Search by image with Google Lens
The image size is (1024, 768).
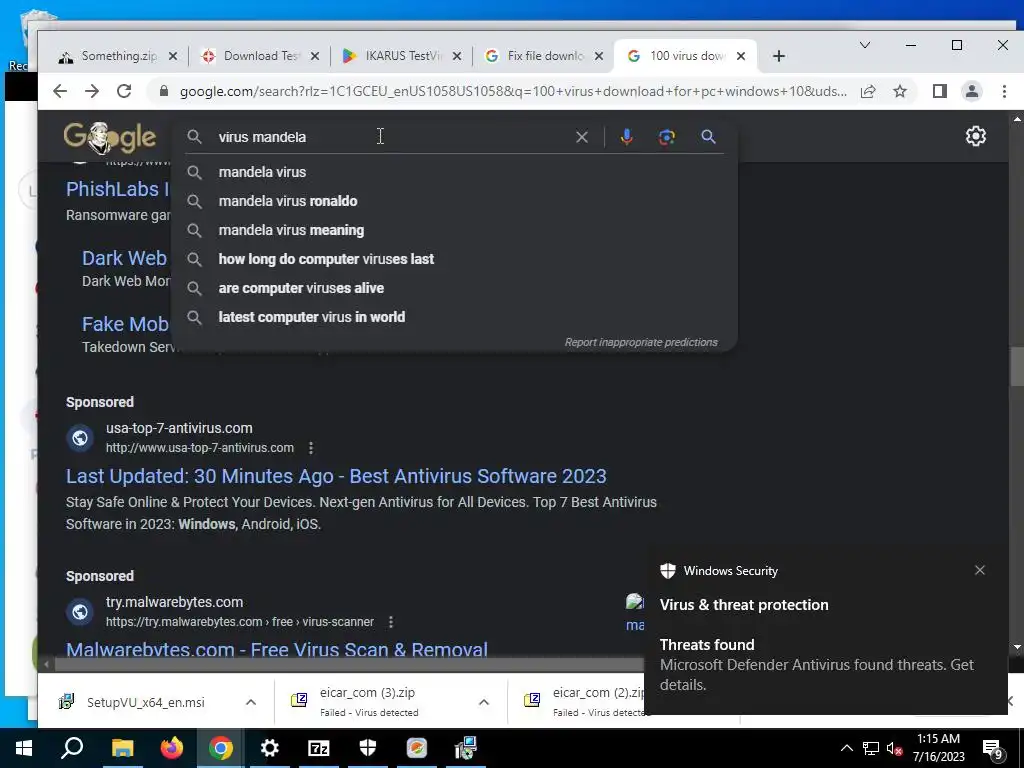pos(667,137)
